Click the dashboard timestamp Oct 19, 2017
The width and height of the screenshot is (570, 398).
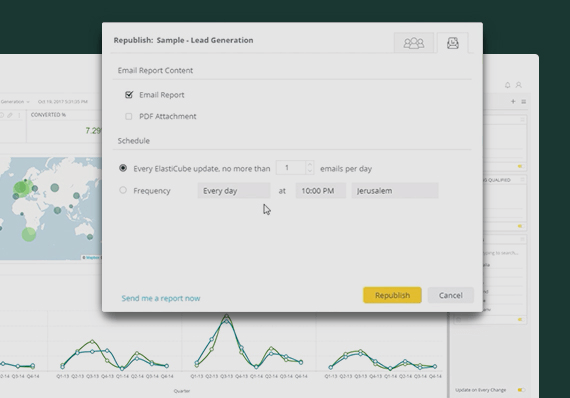[63, 102]
